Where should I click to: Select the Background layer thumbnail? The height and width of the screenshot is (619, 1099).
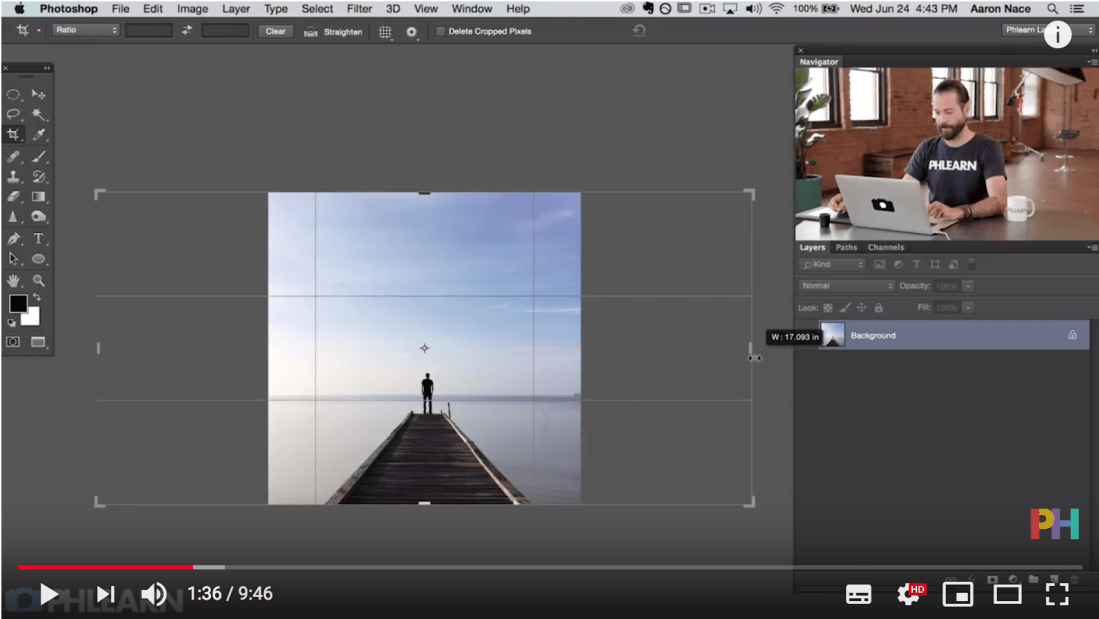[832, 335]
